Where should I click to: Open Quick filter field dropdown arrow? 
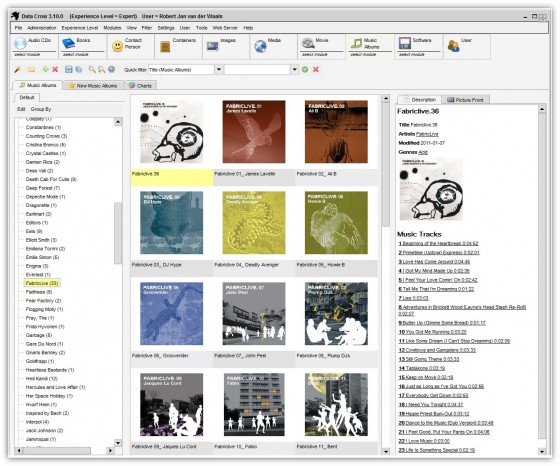[x=219, y=69]
